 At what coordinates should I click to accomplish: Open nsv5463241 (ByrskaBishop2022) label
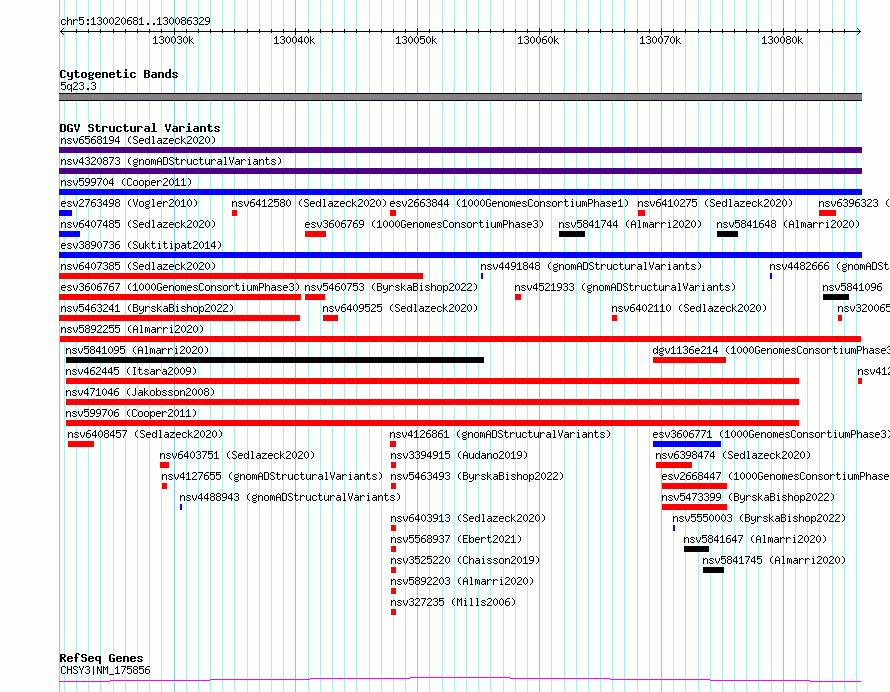point(147,308)
